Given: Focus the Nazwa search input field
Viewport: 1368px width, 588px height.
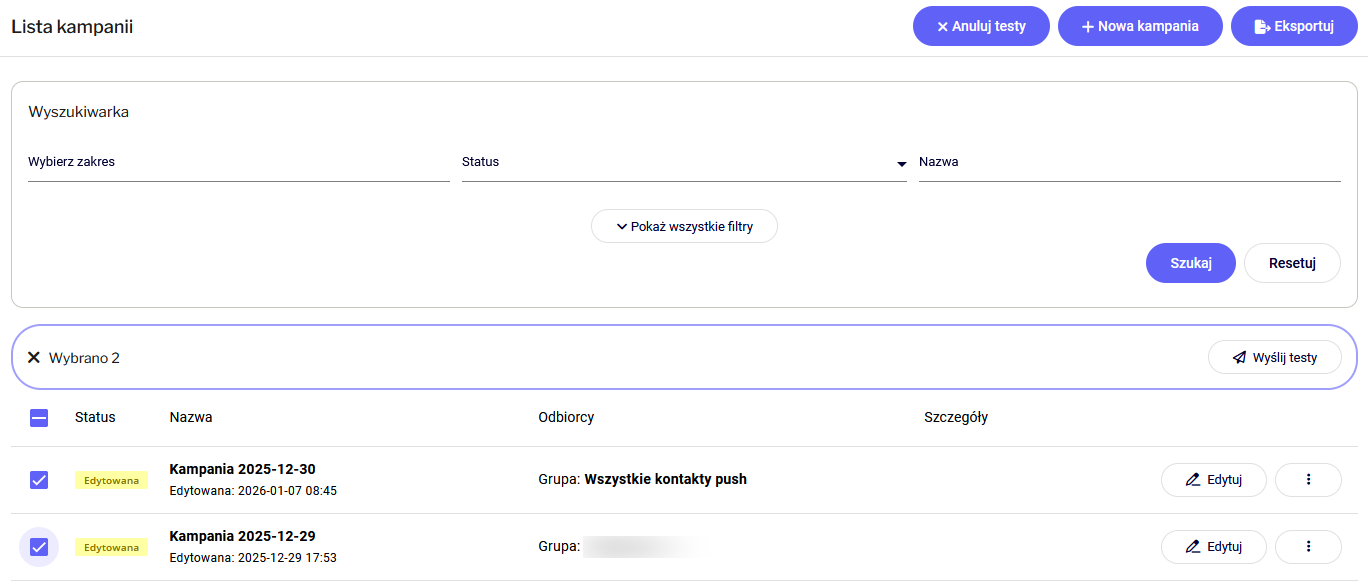Looking at the screenshot, I should click(x=1129, y=162).
